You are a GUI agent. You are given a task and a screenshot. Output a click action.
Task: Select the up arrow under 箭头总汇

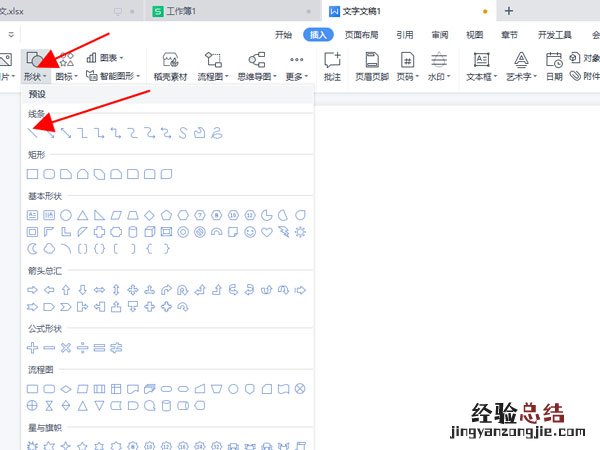pos(66,290)
